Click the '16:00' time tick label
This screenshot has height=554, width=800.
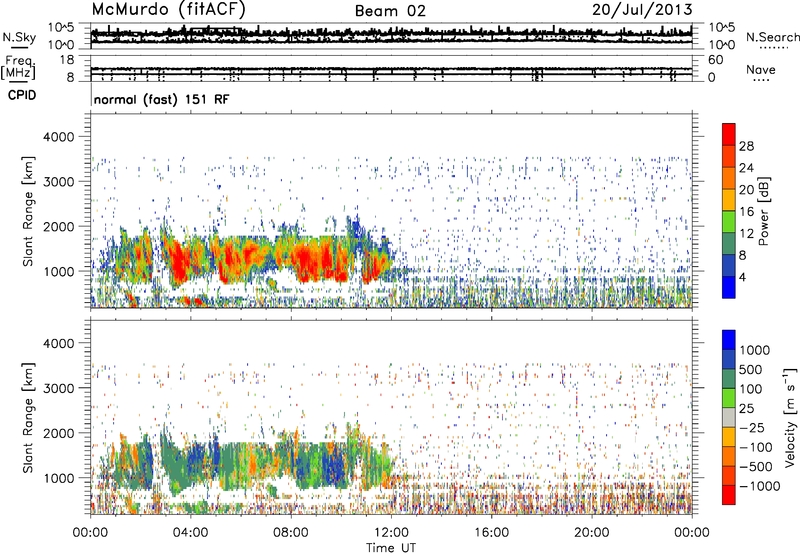[x=491, y=533]
